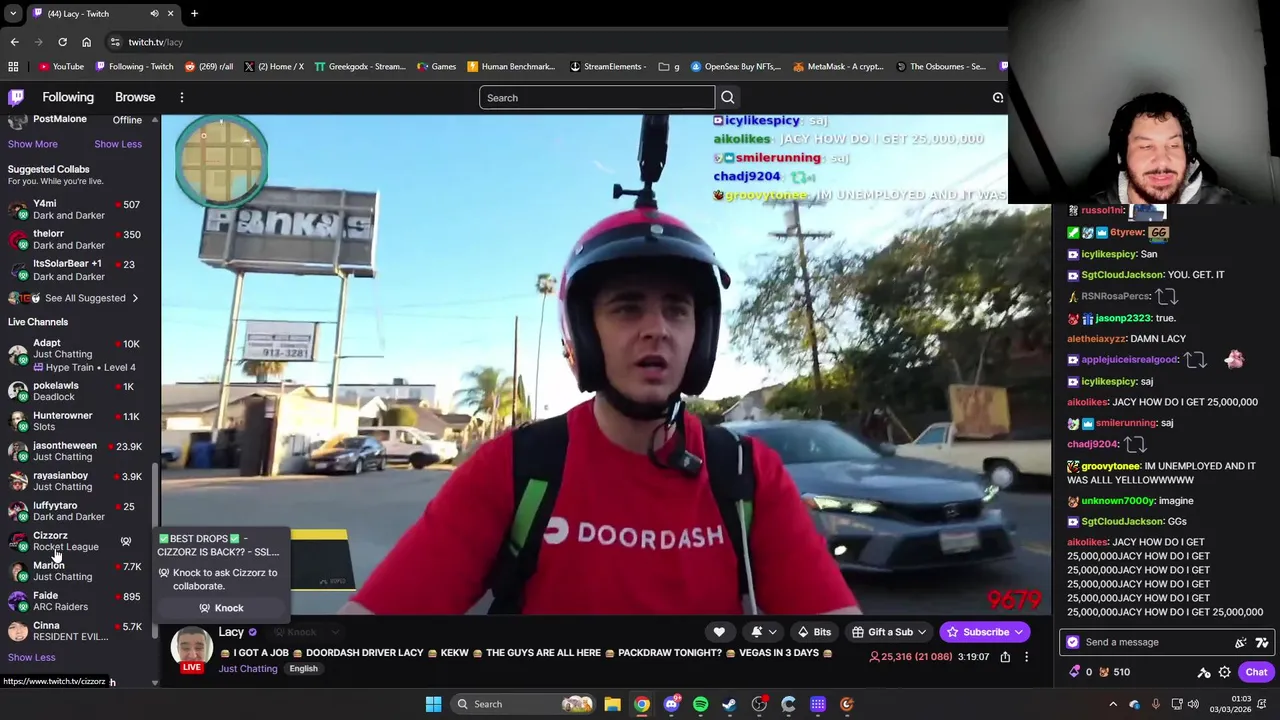1280x720 pixels.
Task: Open stream options three-dot menu
Action: [x=1026, y=657]
